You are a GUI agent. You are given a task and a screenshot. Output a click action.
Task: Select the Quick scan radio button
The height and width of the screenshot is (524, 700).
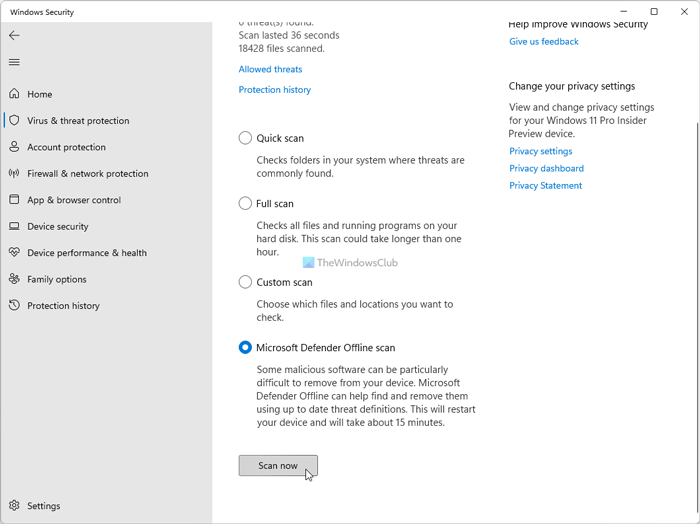(x=245, y=138)
